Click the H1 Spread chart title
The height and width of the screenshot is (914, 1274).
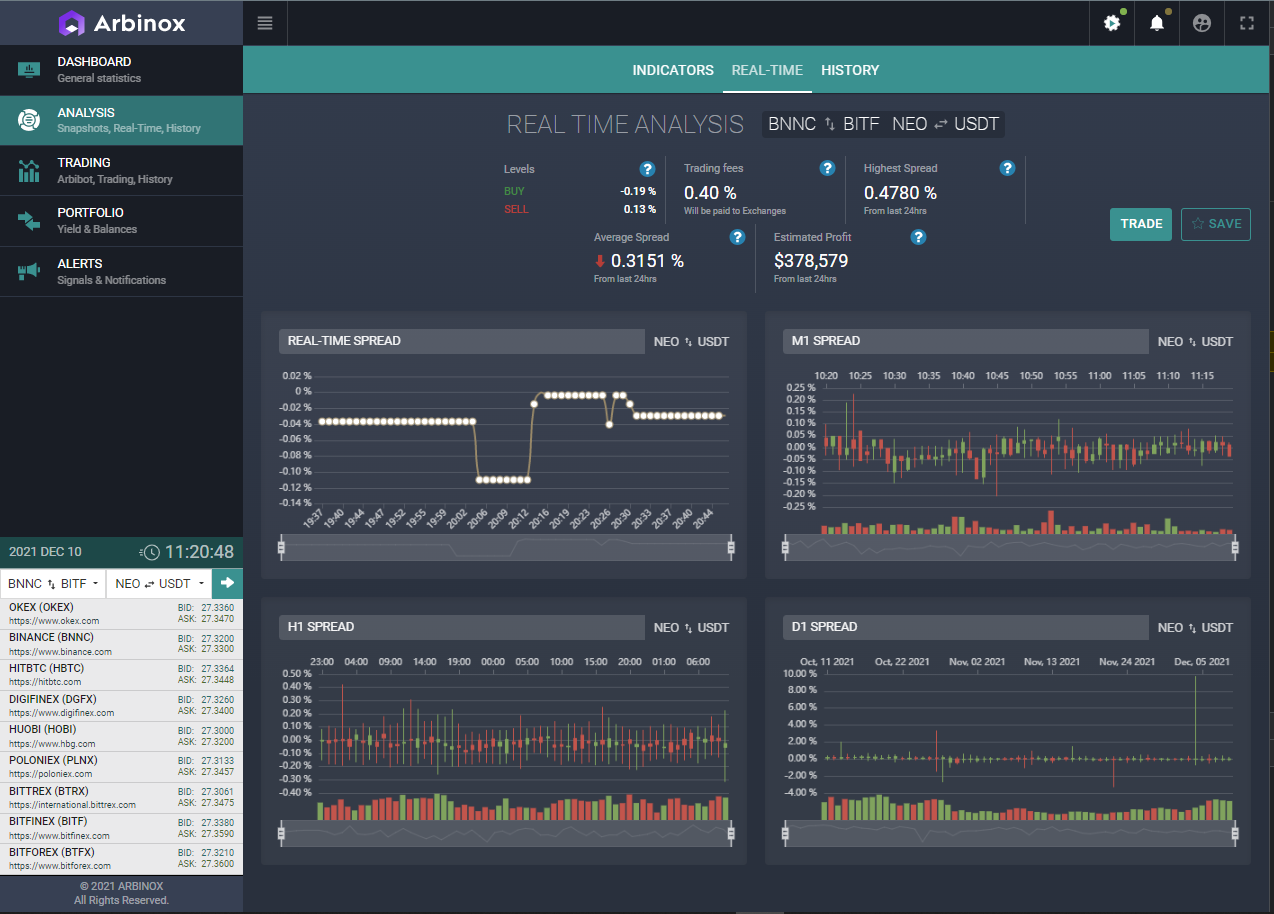(320, 627)
